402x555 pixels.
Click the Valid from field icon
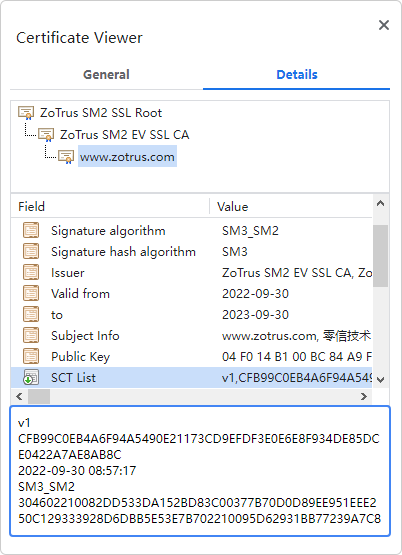pyautogui.click(x=31, y=293)
